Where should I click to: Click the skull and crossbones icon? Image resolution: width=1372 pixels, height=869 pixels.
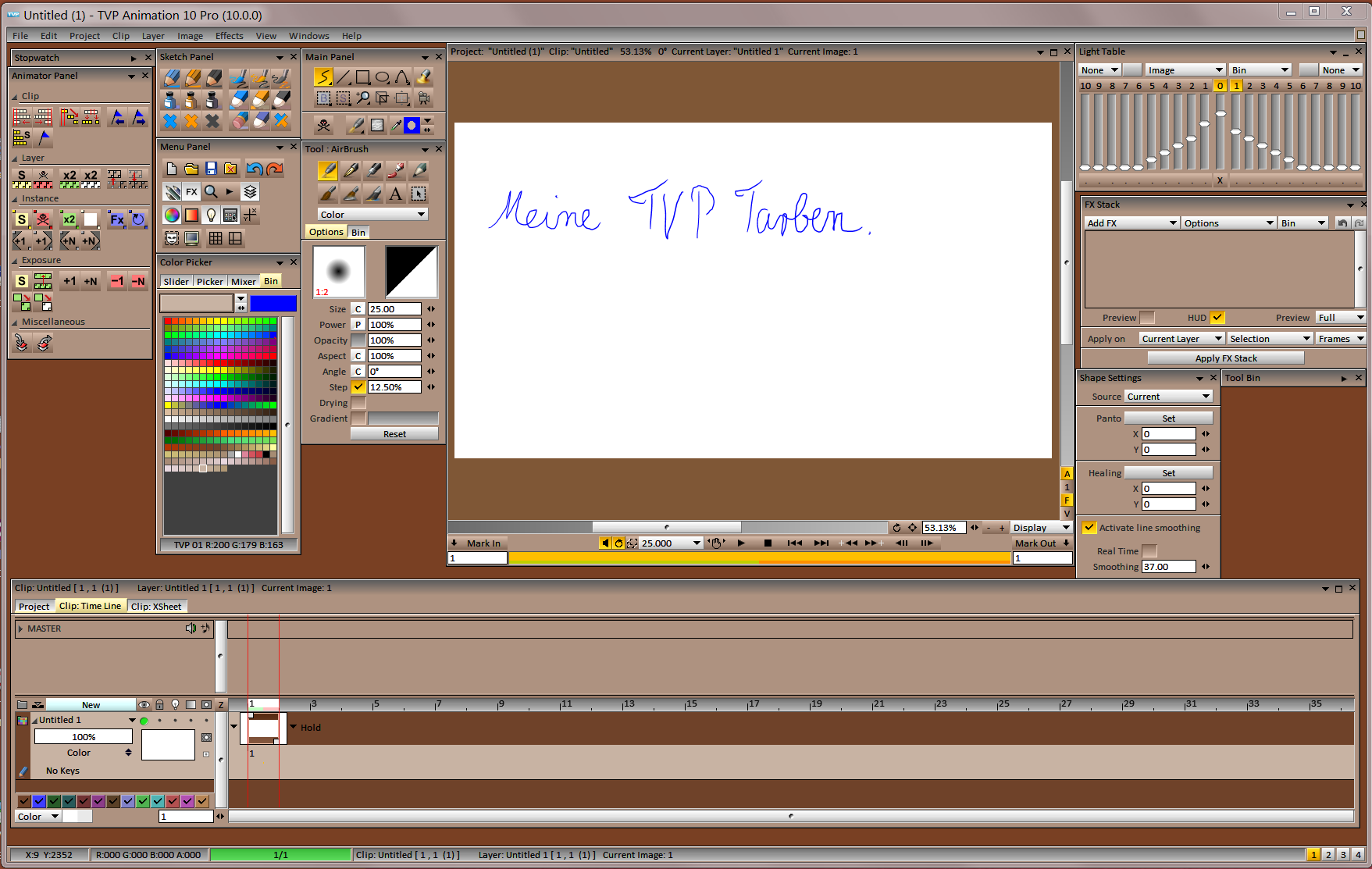point(323,125)
